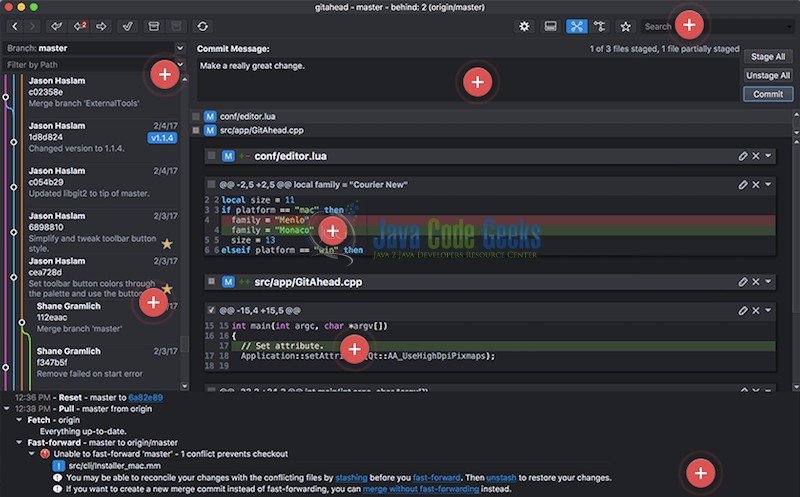Open the Filter by Path dropdown arrow

pos(180,64)
